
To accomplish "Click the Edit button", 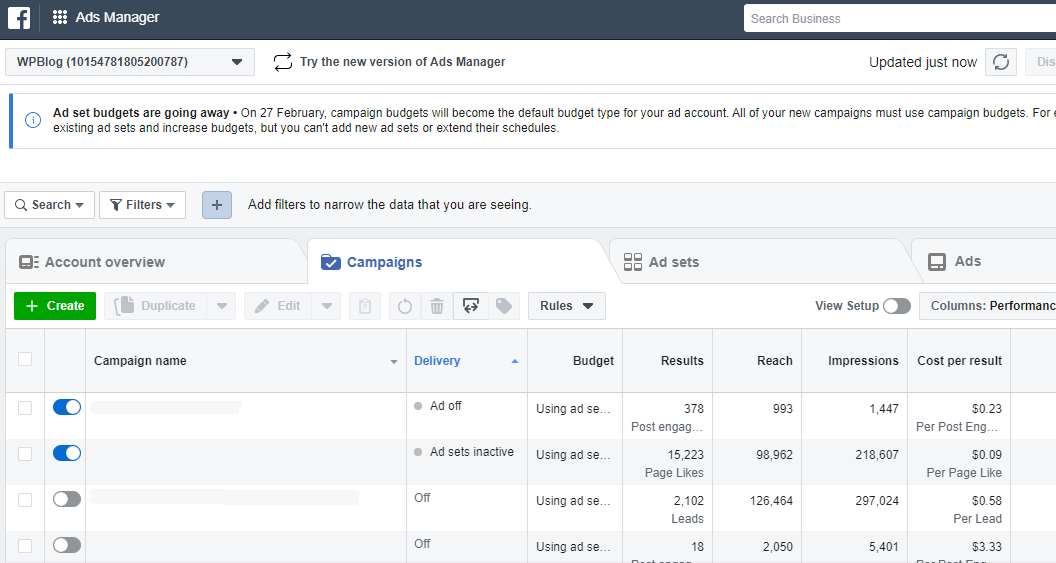I will click(x=278, y=306).
